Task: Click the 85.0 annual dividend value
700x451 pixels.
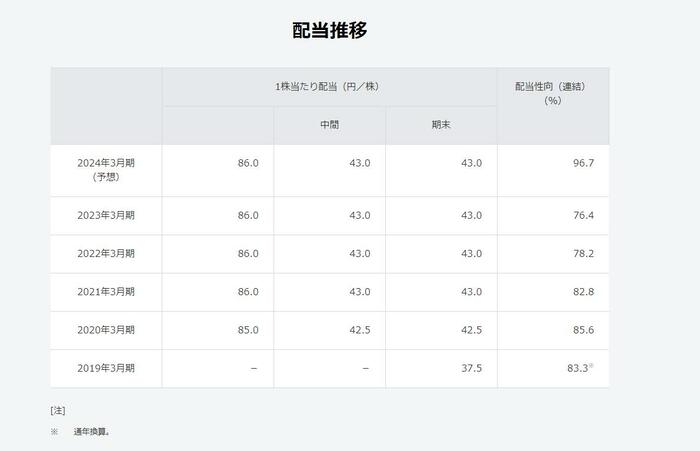Action: (x=248, y=330)
